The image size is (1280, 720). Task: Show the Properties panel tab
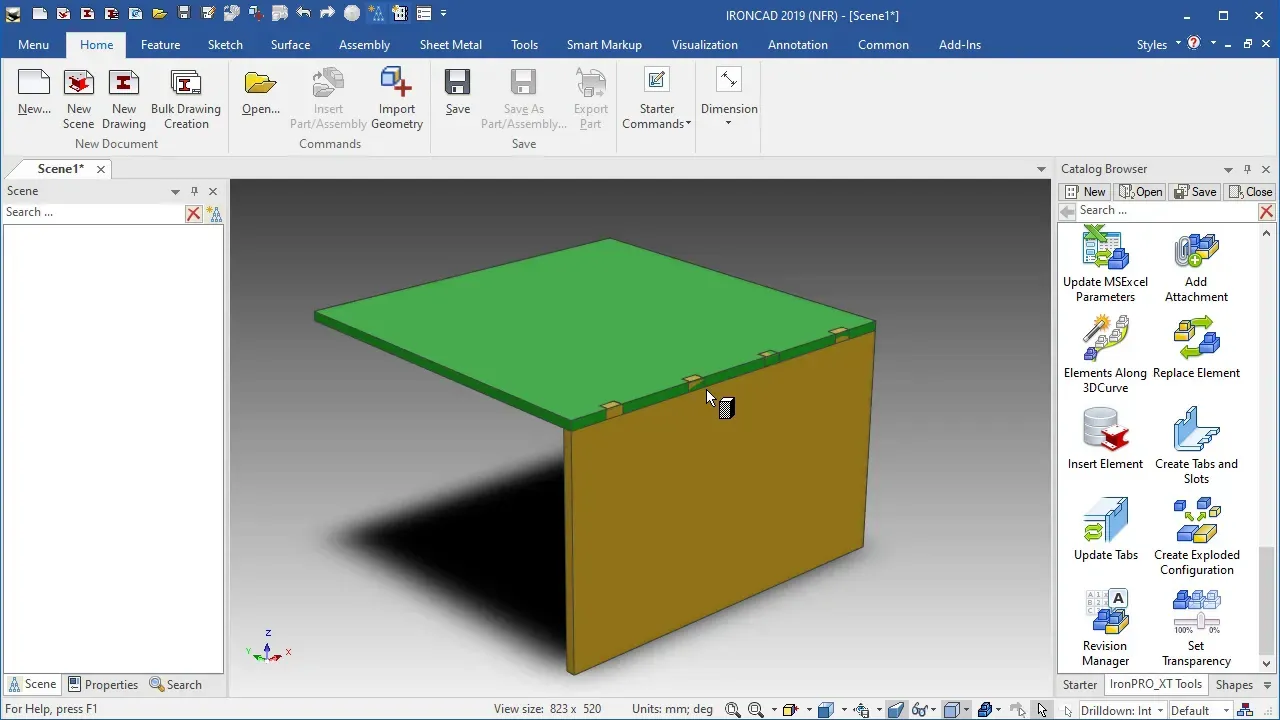[x=103, y=685]
